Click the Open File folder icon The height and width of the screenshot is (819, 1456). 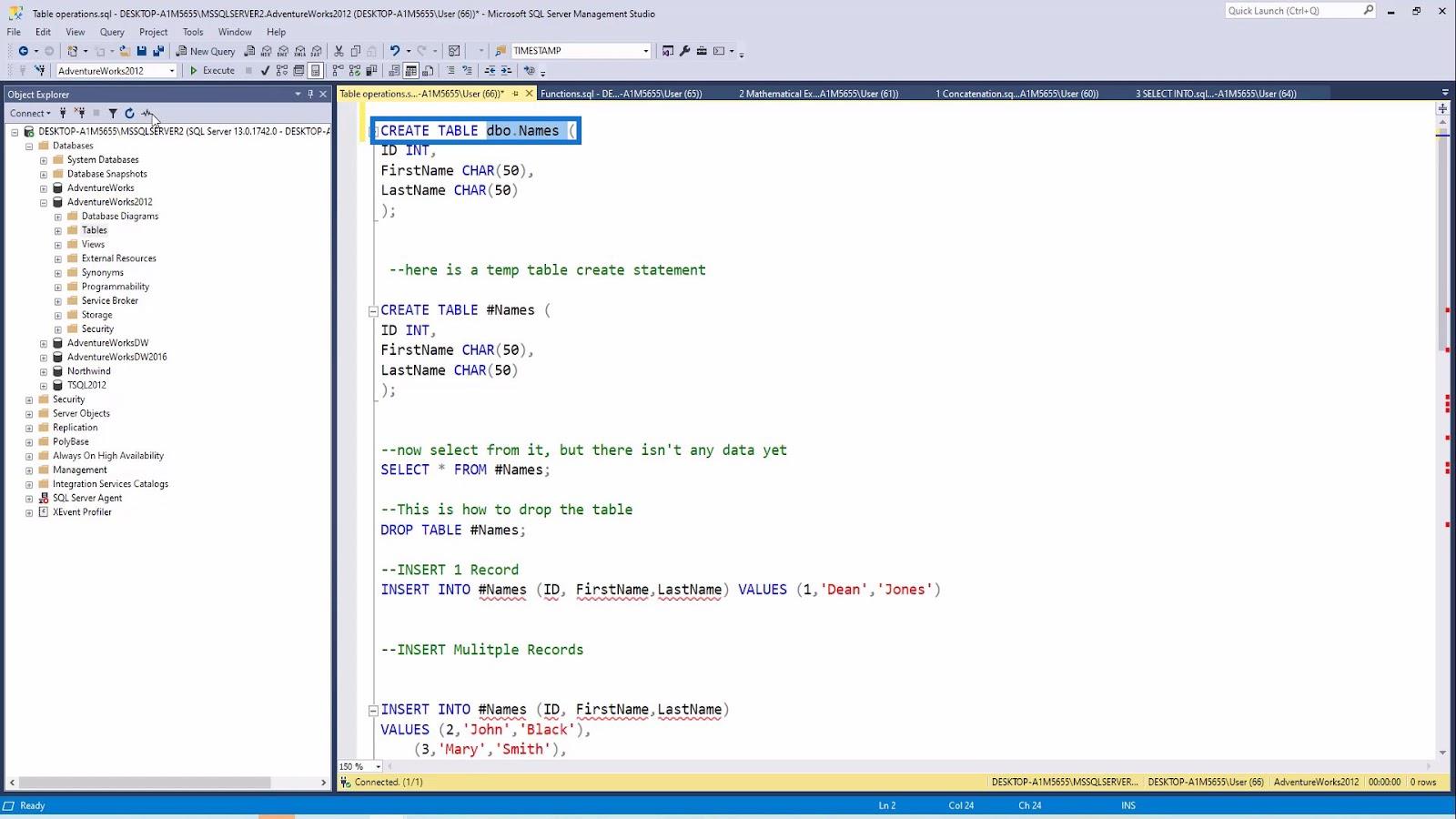pyautogui.click(x=125, y=51)
